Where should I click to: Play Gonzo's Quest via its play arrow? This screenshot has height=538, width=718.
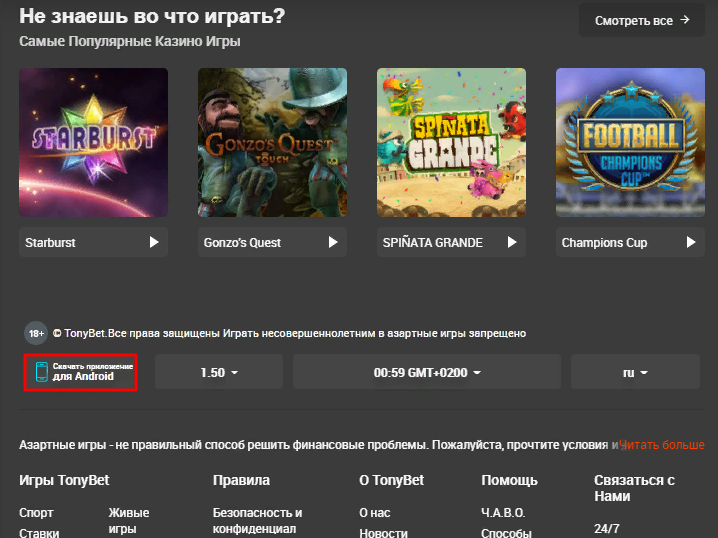click(333, 242)
